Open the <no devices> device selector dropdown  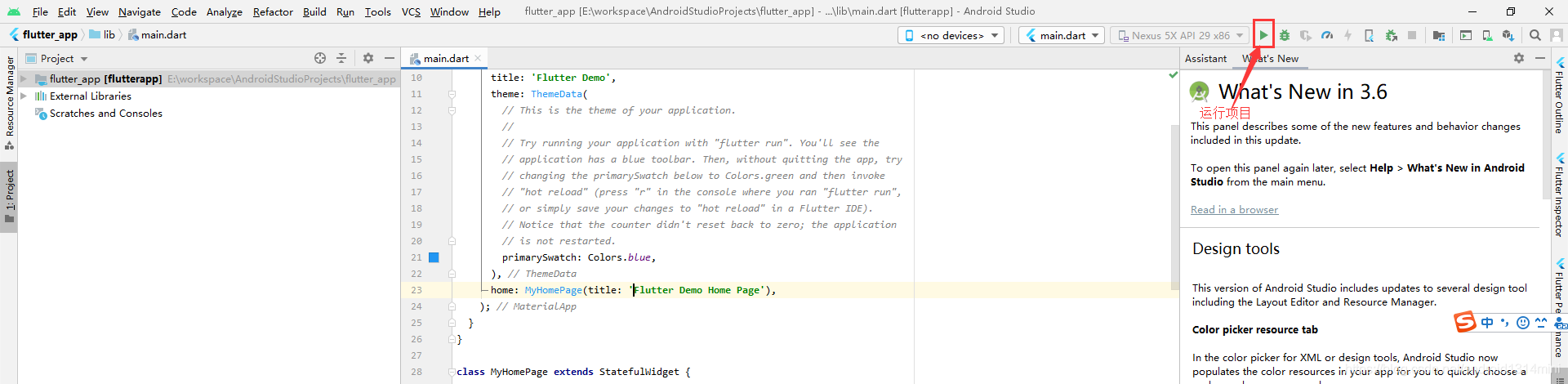(x=951, y=35)
